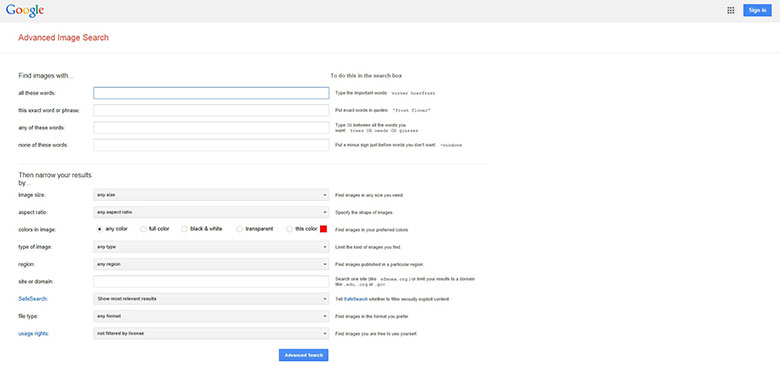Open the red color swatch picker
Image resolution: width=780 pixels, height=365 pixels.
click(x=323, y=229)
